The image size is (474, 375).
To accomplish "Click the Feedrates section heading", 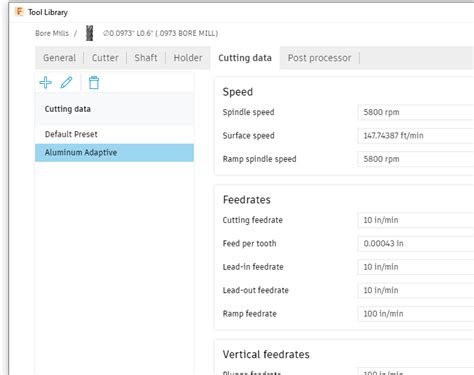I will pyautogui.click(x=247, y=200).
